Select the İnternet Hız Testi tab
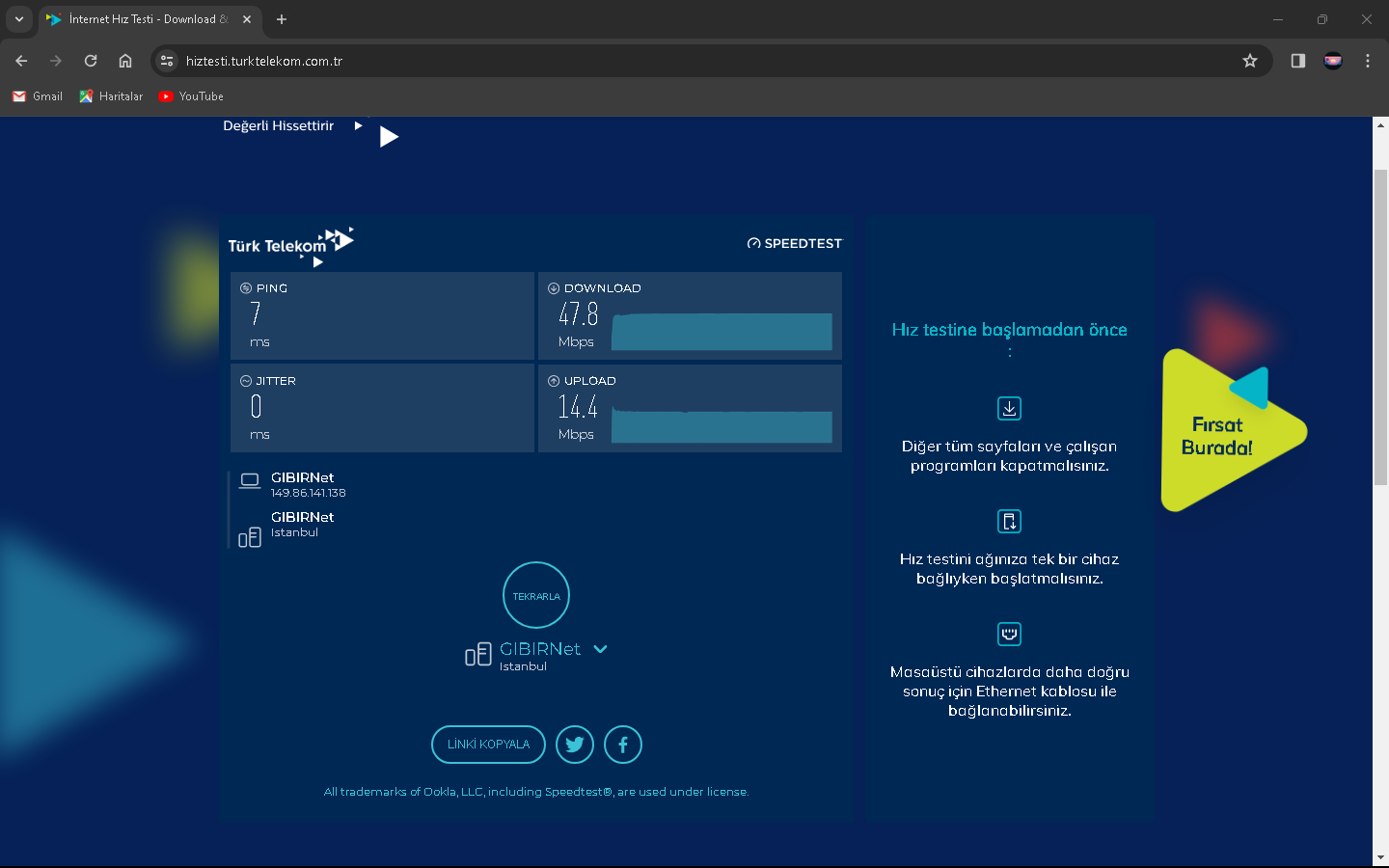Image resolution: width=1389 pixels, height=868 pixels. coord(149,19)
